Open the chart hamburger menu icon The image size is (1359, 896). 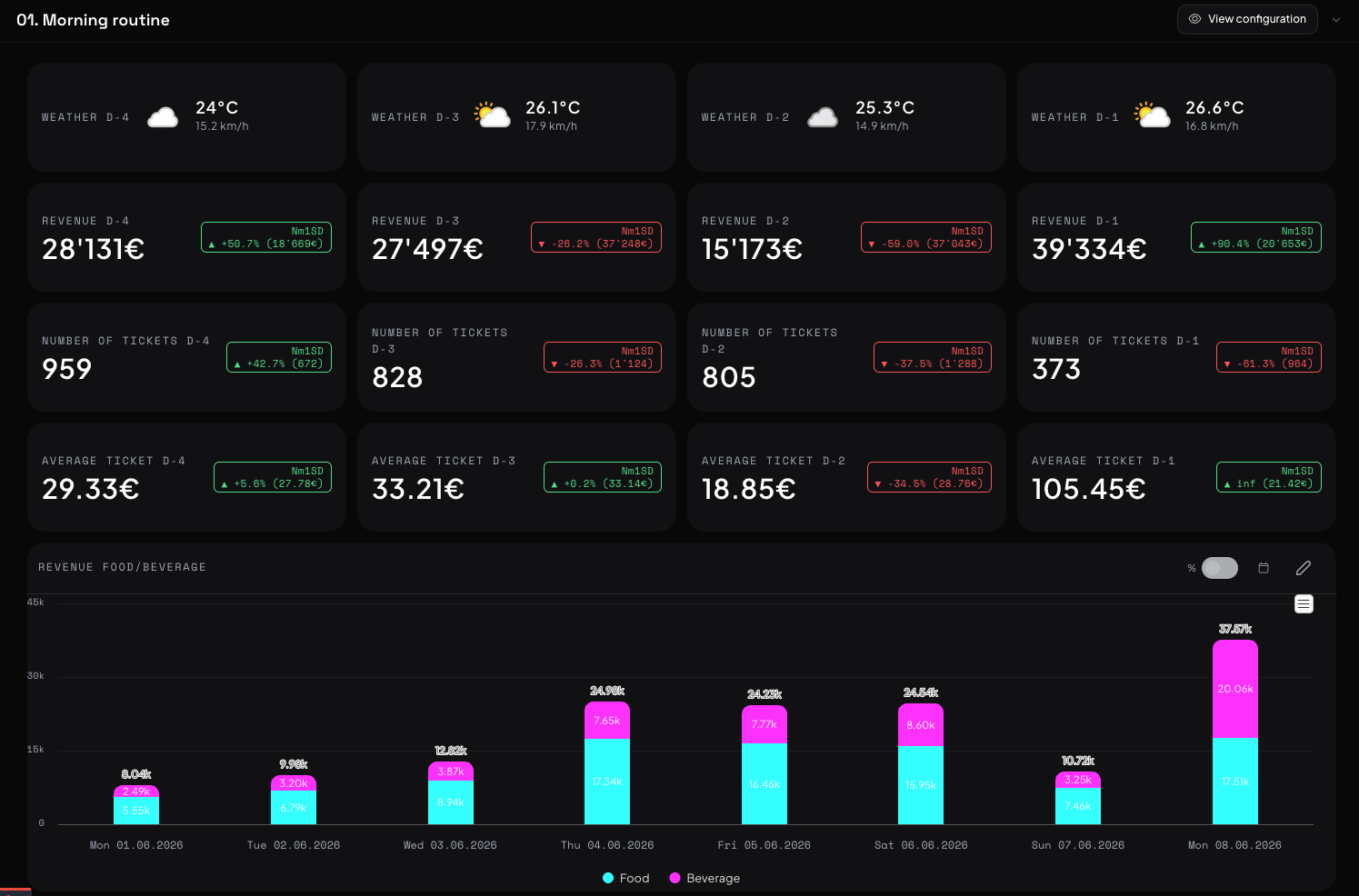coord(1304,604)
